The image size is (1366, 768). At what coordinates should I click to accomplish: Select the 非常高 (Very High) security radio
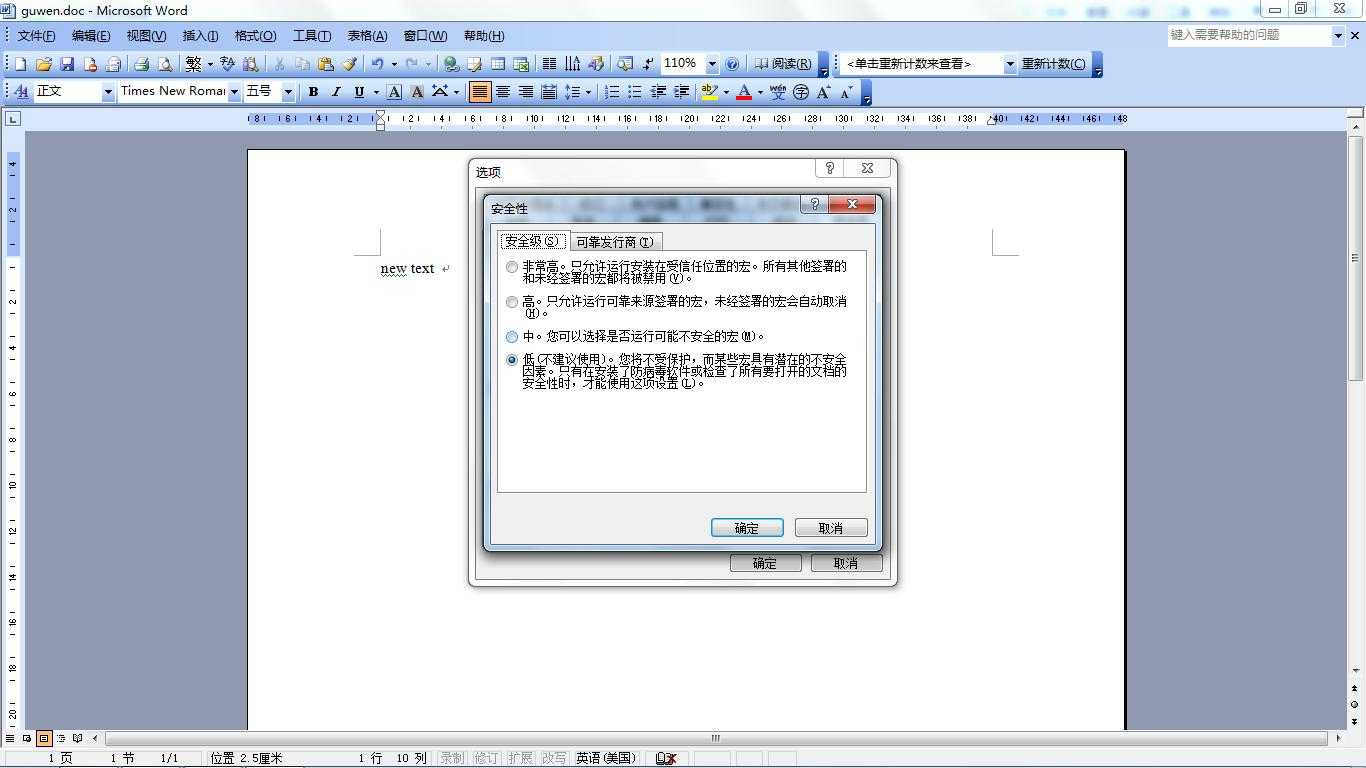coord(512,267)
